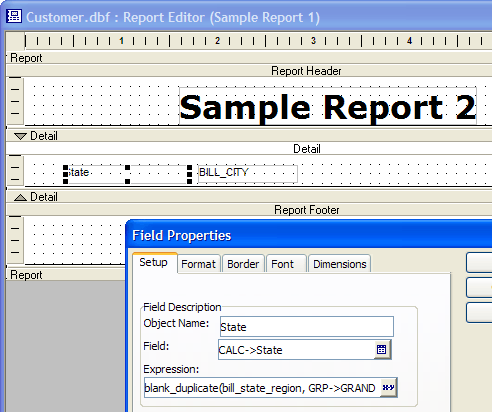Click the Customer.dbf Report Editor title bar text
This screenshot has height=412, width=492.
click(x=173, y=17)
